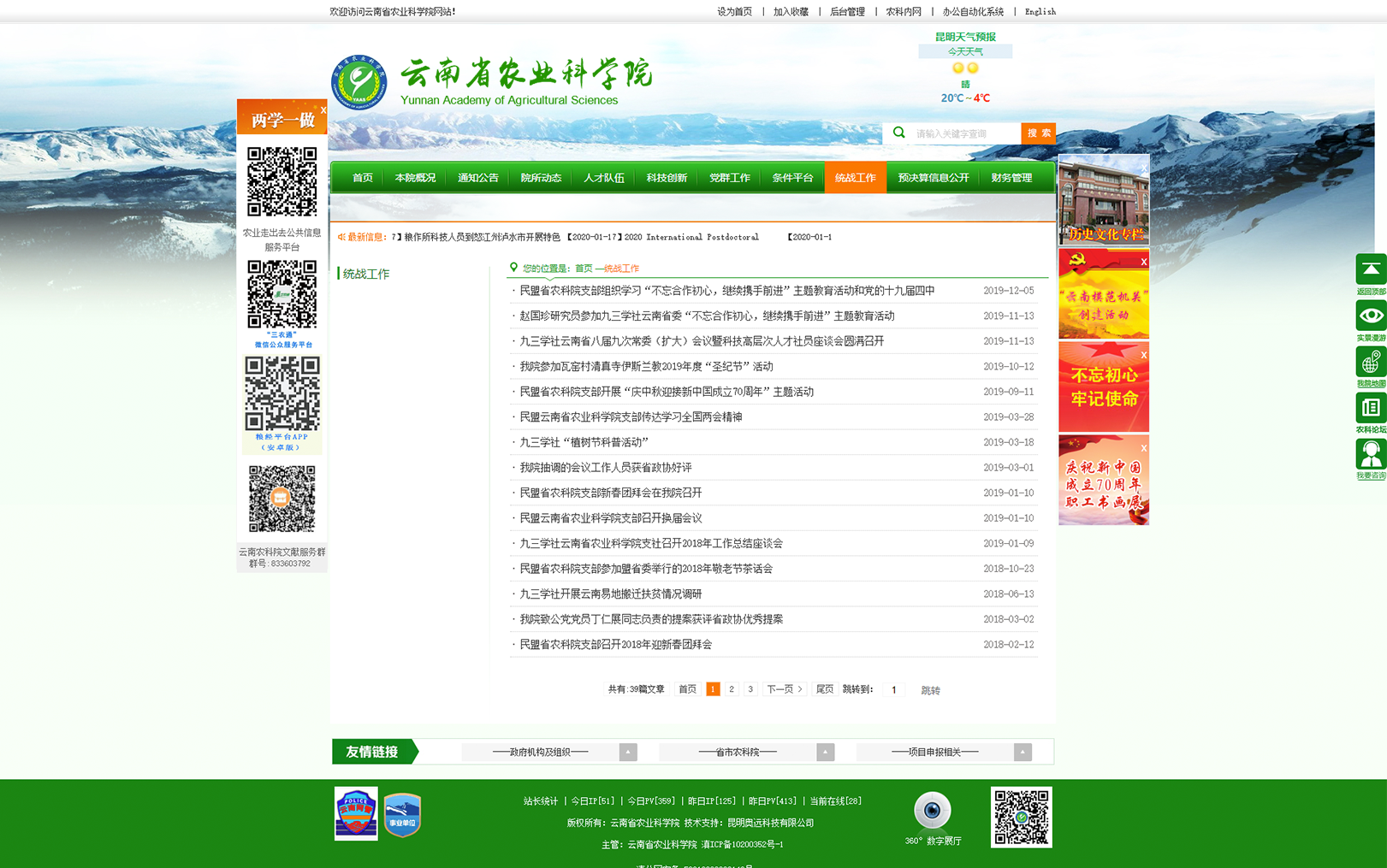The height and width of the screenshot is (868, 1387).
Task: Expand the 项目申报相关 links dropdown
Action: point(1022,752)
